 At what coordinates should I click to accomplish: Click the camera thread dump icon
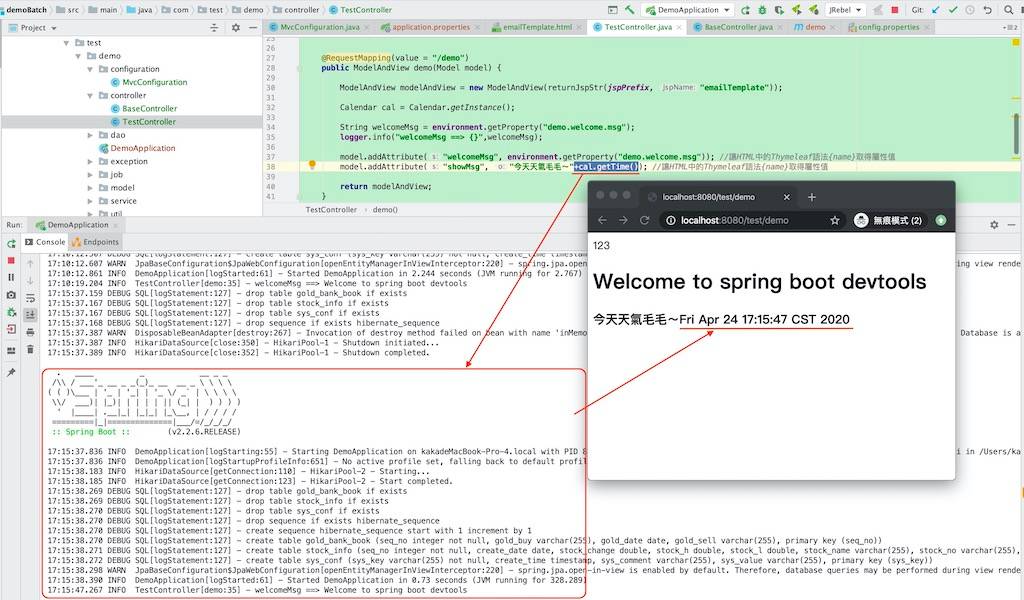coord(11,295)
